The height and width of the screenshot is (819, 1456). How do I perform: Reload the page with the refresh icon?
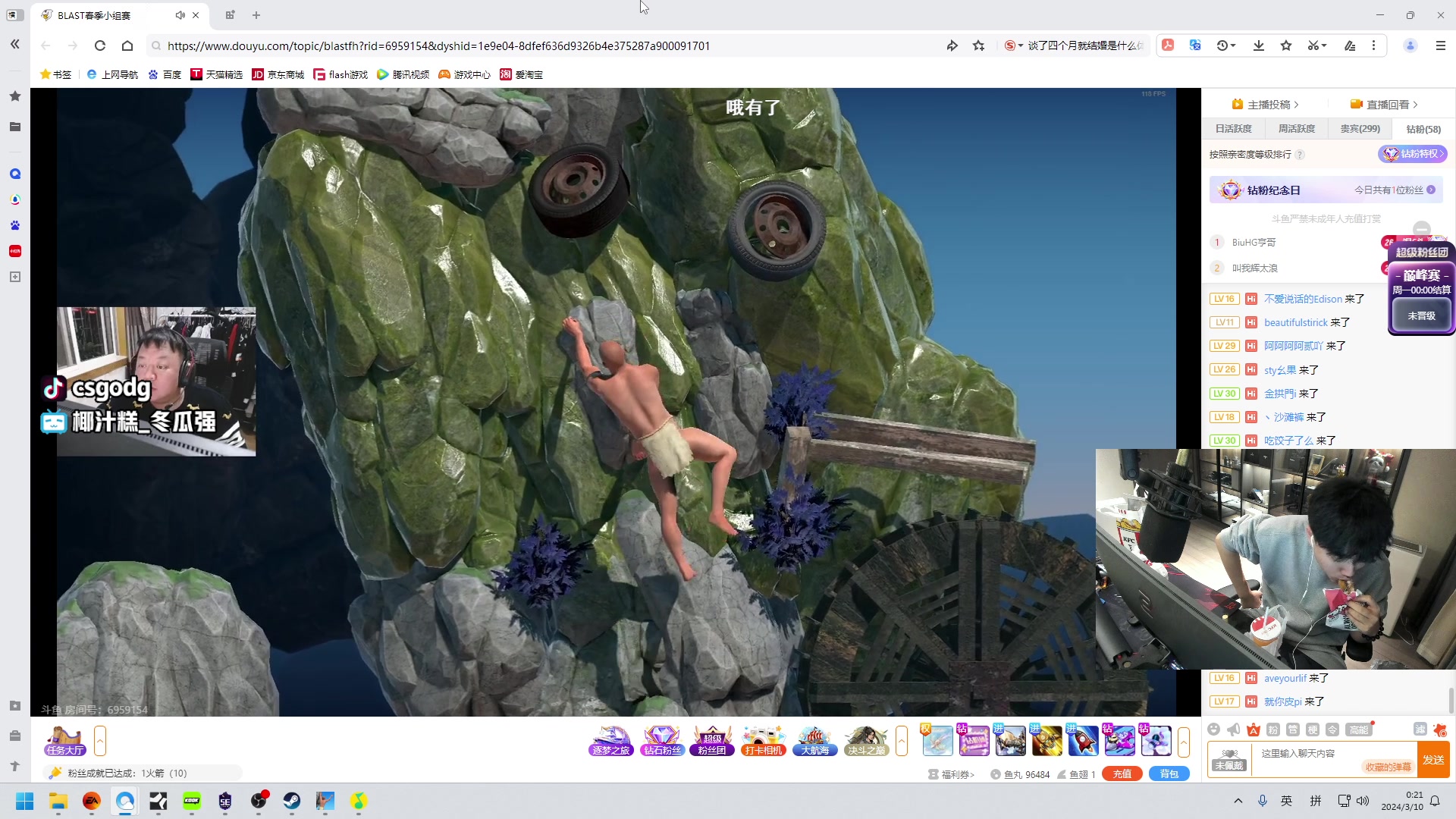[x=99, y=45]
